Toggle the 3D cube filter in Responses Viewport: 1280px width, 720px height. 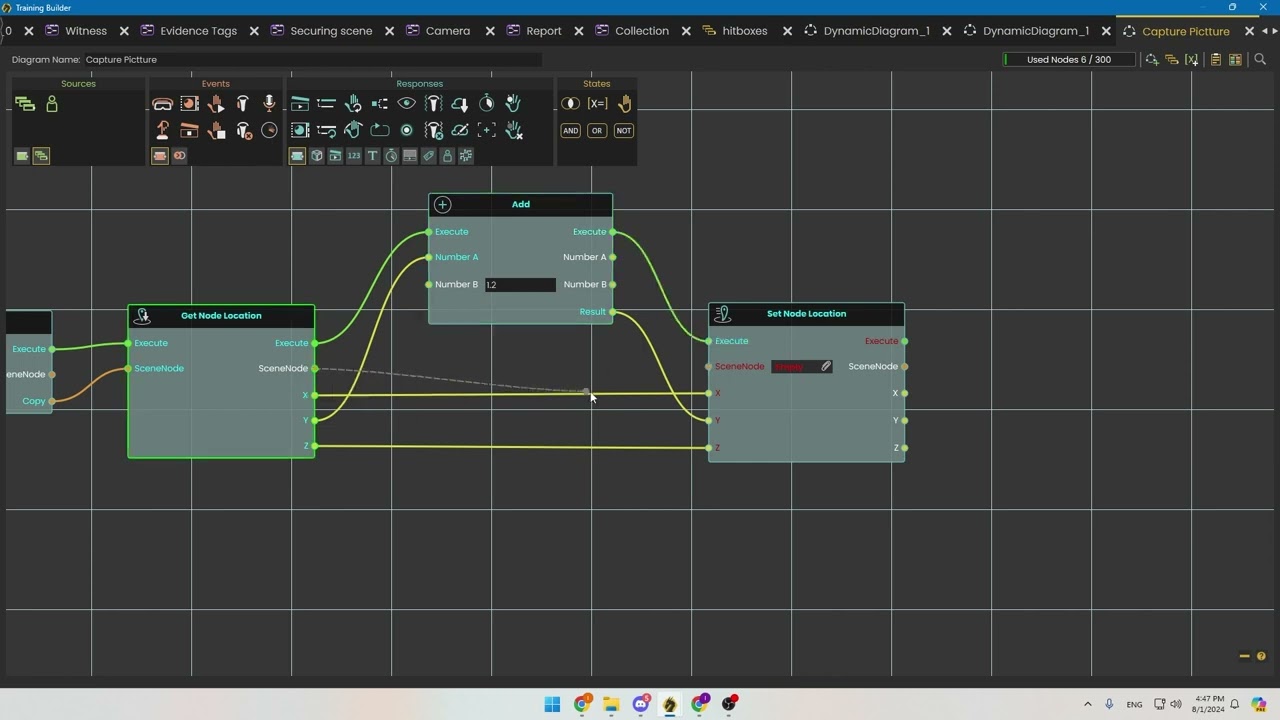316,156
